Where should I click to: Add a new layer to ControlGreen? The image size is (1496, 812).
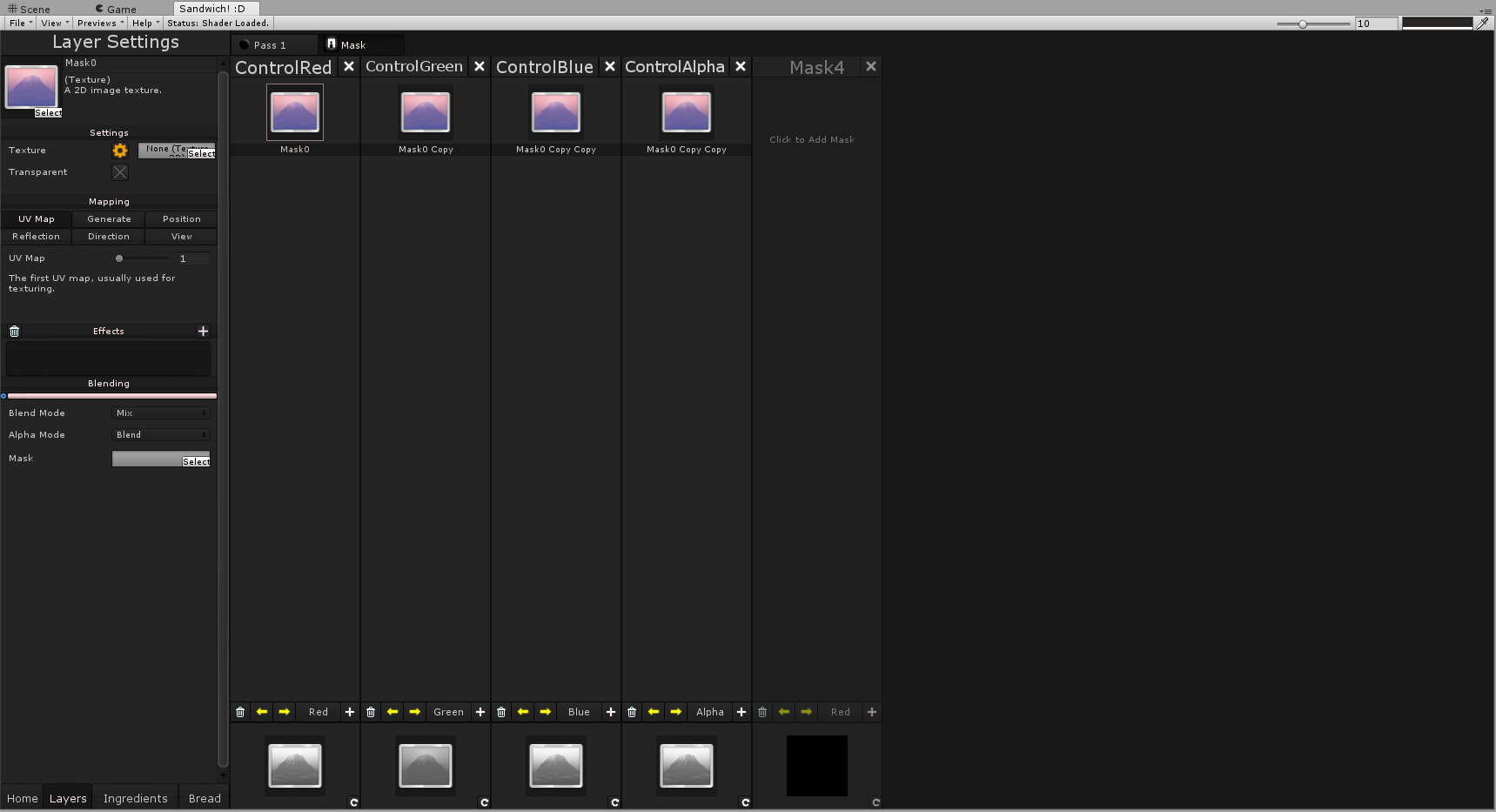tap(480, 712)
